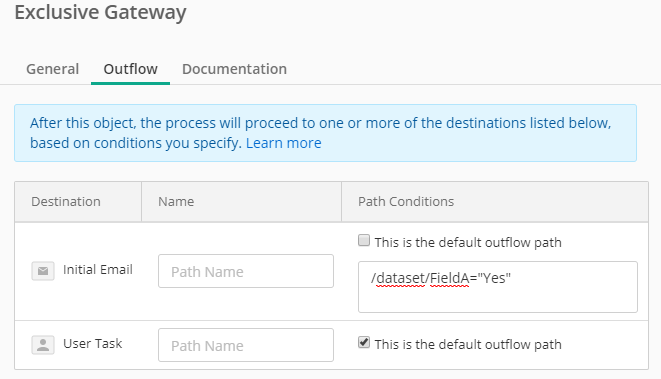Switch to the General tab
The image size is (661, 379).
[x=53, y=69]
